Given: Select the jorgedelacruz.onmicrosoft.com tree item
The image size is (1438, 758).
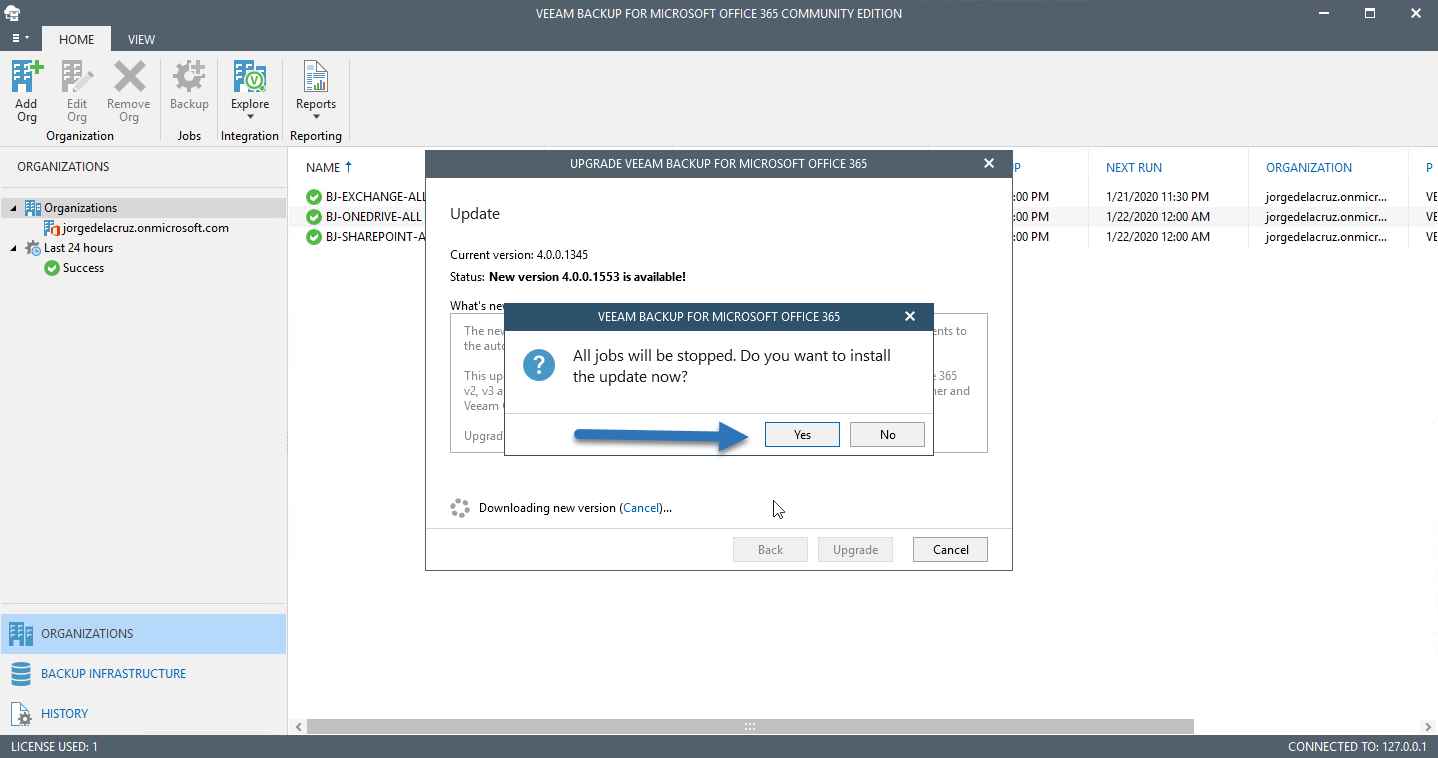Looking at the screenshot, I should pyautogui.click(x=146, y=228).
